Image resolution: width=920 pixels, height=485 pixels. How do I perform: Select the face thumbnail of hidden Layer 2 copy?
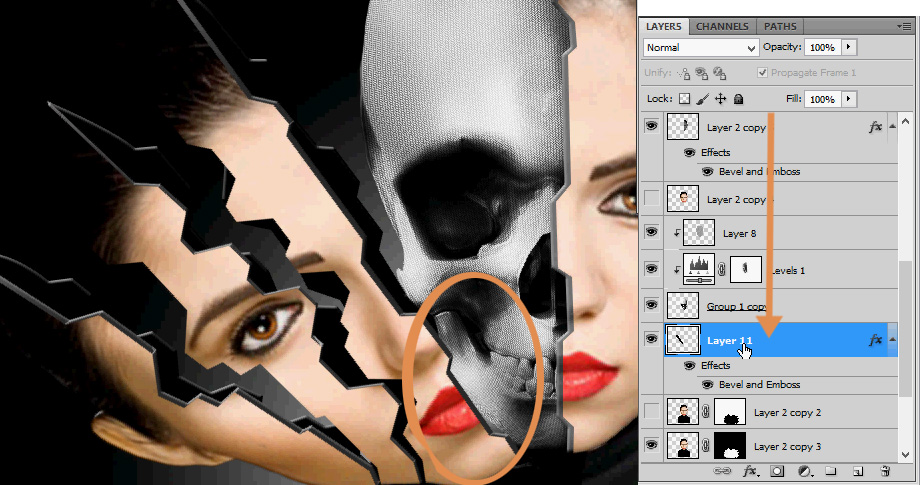[x=683, y=199]
